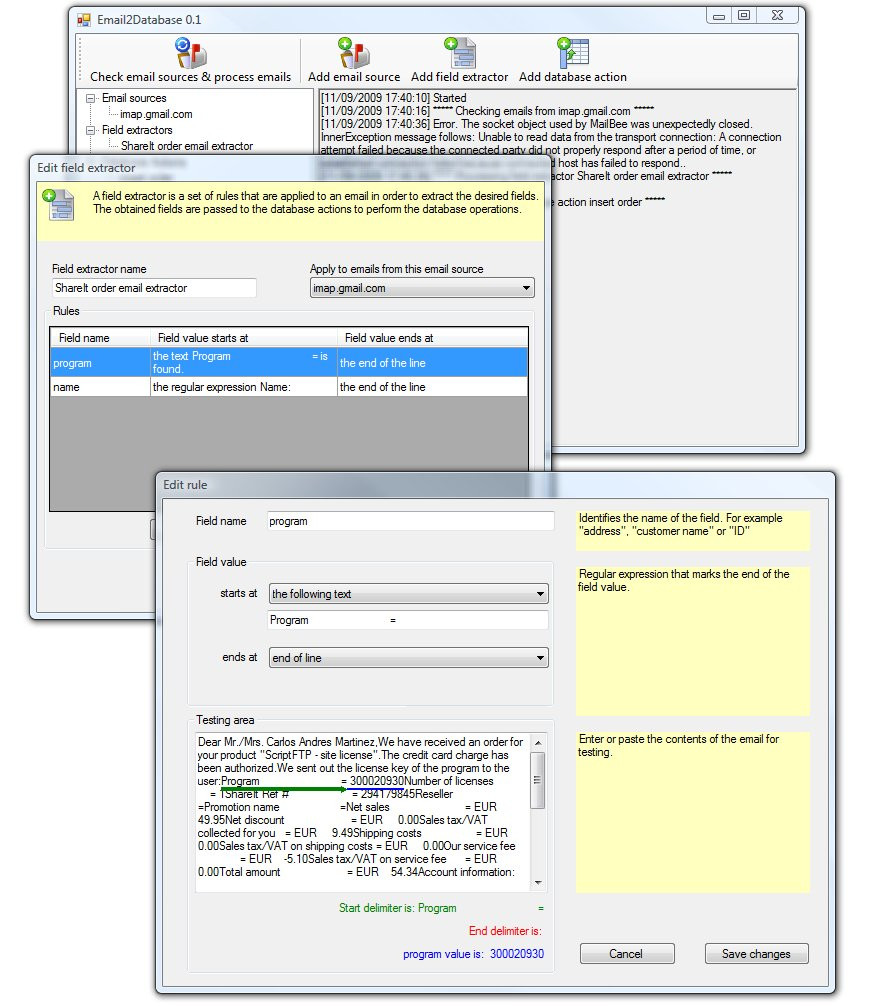Screen dimensions: 894x1006
Task: Click the Email2Database app icon in title bar
Action: tap(84, 20)
